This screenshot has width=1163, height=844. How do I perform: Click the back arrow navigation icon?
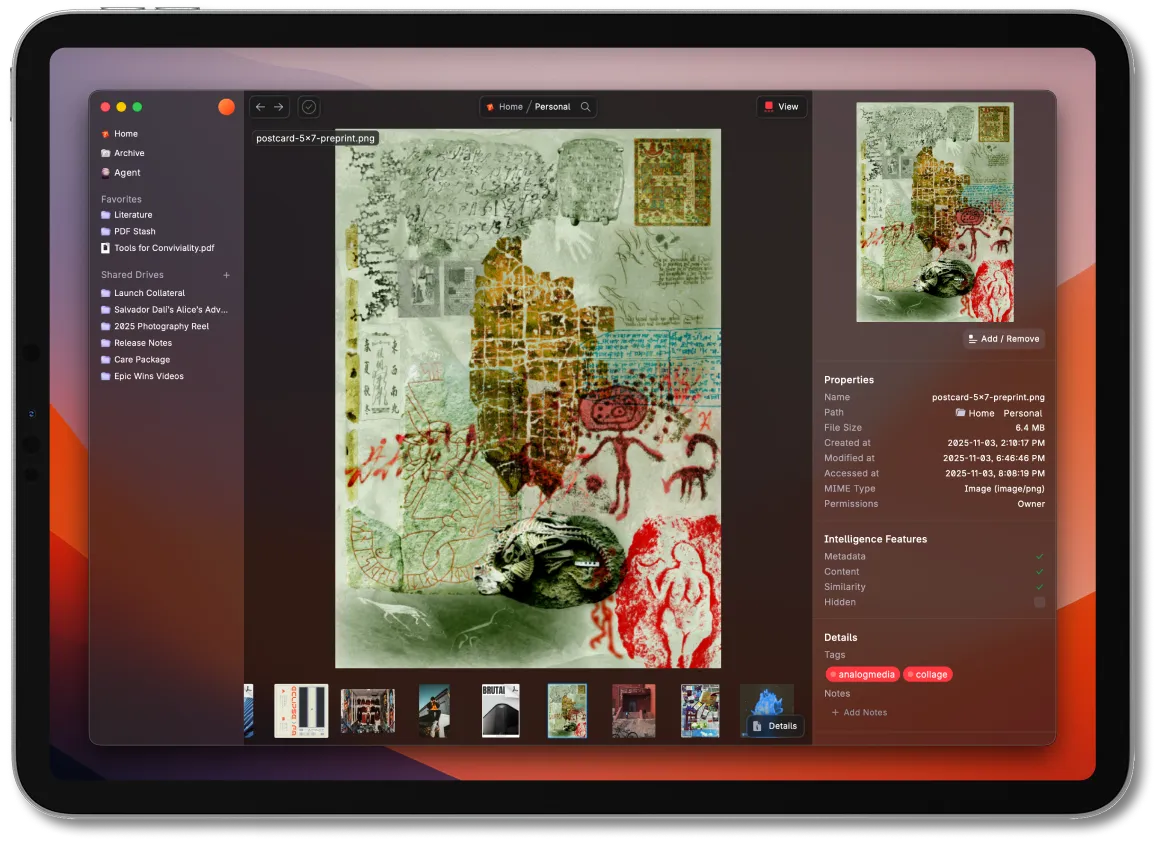(x=260, y=107)
